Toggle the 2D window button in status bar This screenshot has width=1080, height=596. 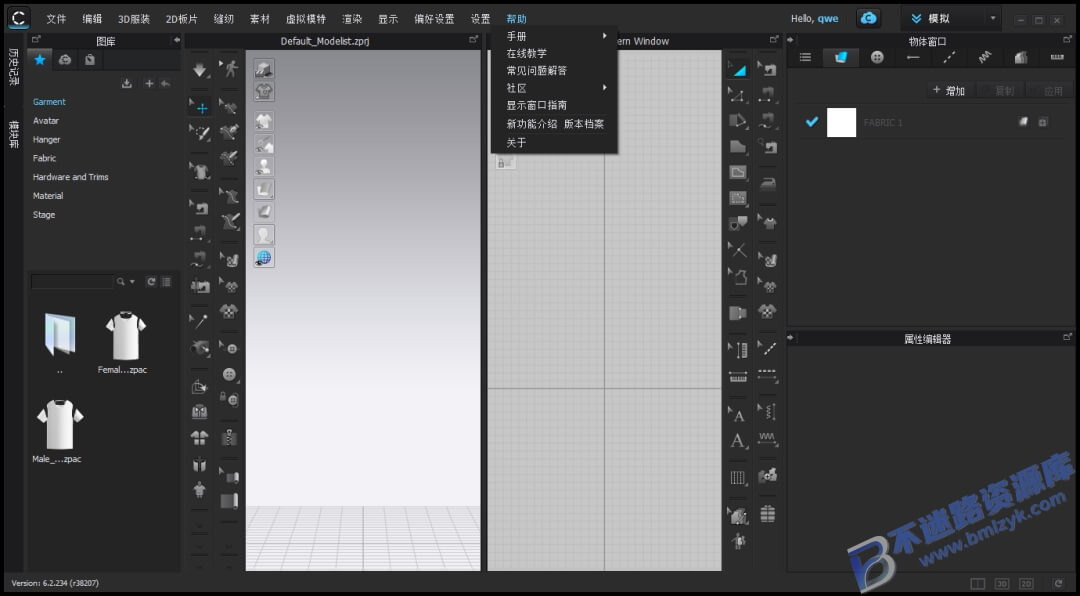pyautogui.click(x=1026, y=584)
